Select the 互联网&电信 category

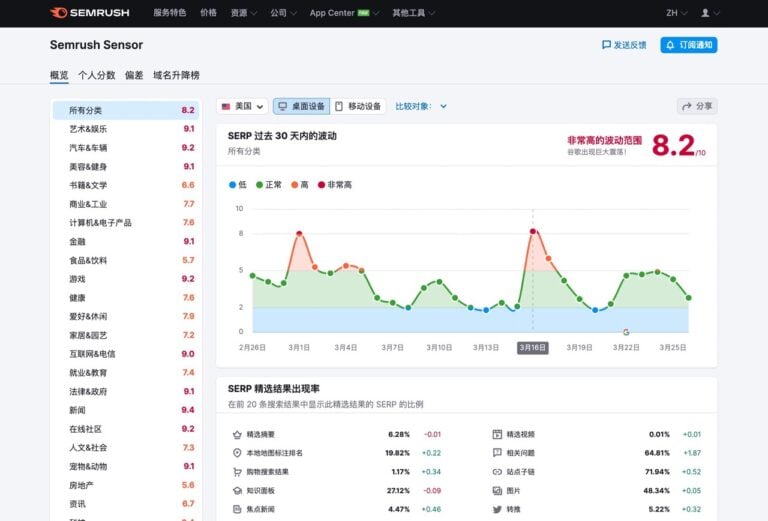coord(126,354)
